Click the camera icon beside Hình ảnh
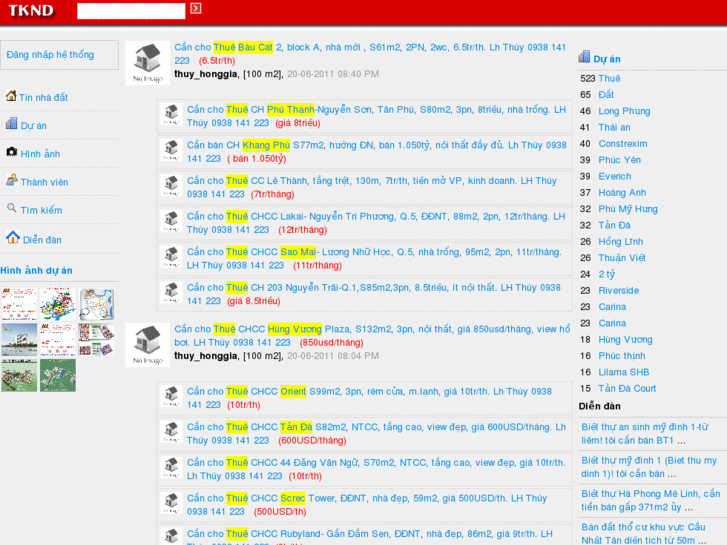This screenshot has width=727, height=545. click(x=12, y=152)
